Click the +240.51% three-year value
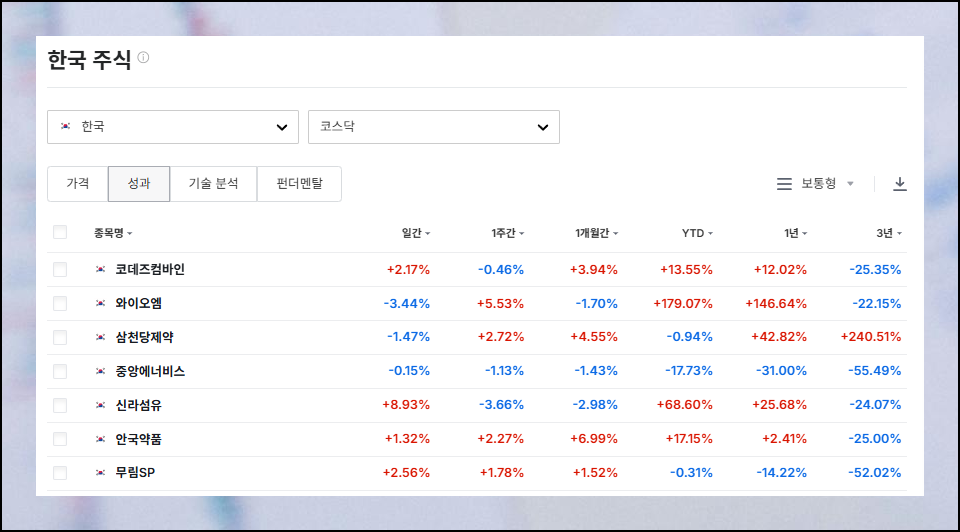This screenshot has width=960, height=532. point(871,337)
